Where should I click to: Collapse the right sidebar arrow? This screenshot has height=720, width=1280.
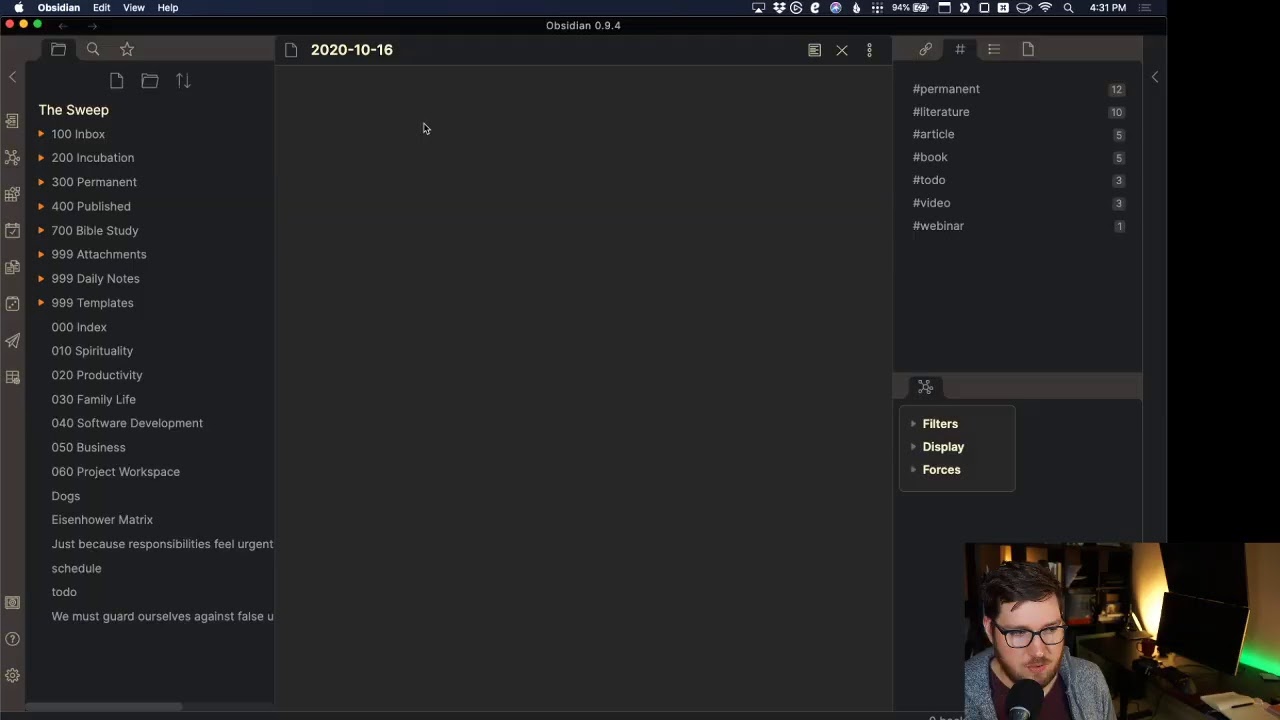(1155, 77)
